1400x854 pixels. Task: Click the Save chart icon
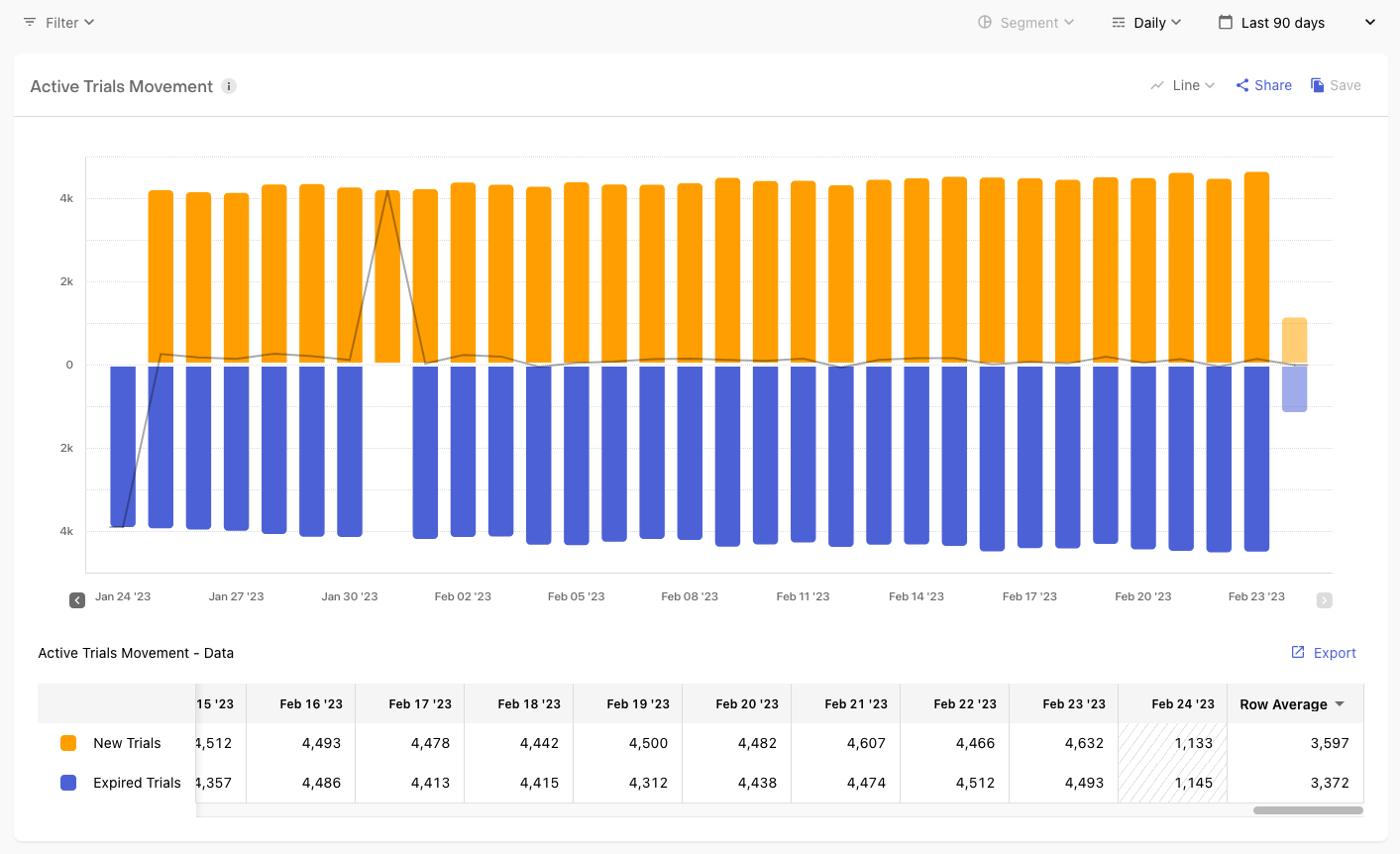[x=1318, y=85]
